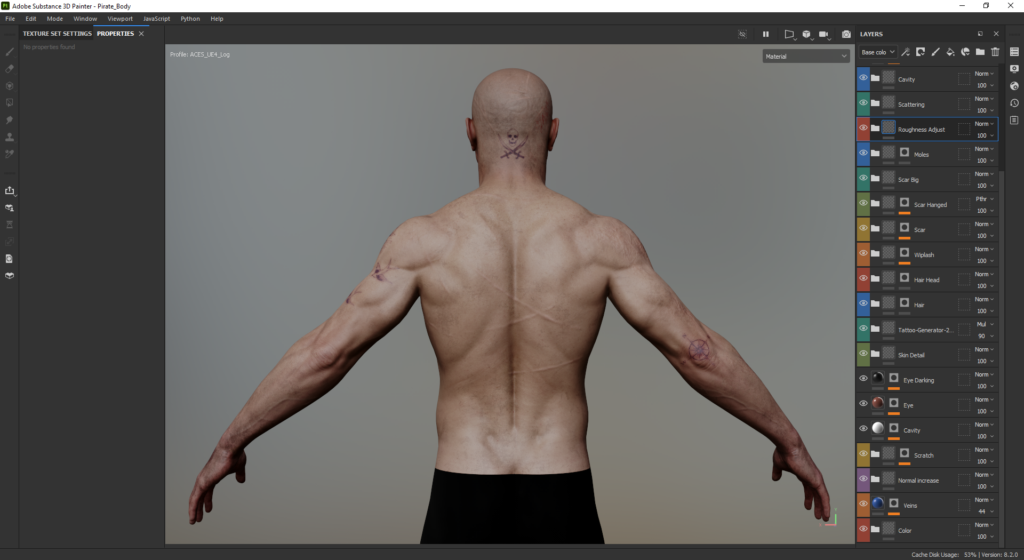Click the Eye layer red sphere thumbnail
Image resolution: width=1024 pixels, height=560 pixels.
click(x=878, y=403)
